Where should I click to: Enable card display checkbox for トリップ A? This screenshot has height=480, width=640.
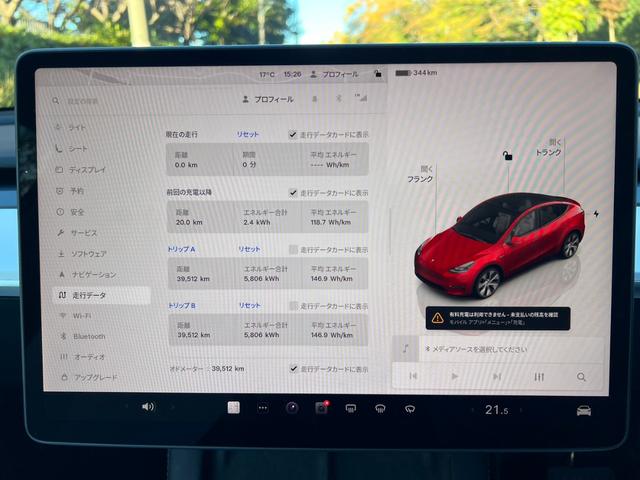coord(293,249)
